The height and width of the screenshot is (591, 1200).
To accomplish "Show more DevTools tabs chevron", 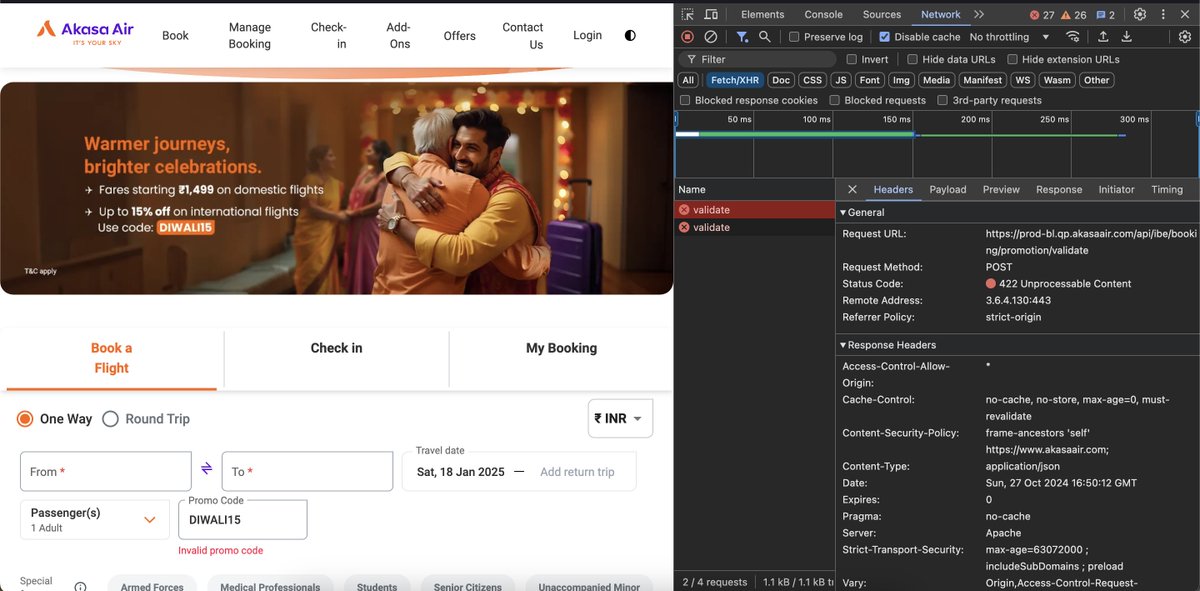I will click(978, 14).
